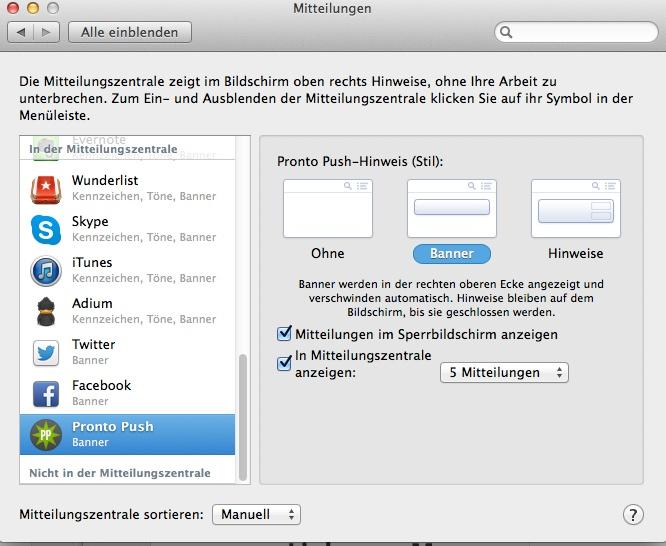The width and height of the screenshot is (666, 546).
Task: Click the Wunderlist app icon
Action: click(x=46, y=189)
